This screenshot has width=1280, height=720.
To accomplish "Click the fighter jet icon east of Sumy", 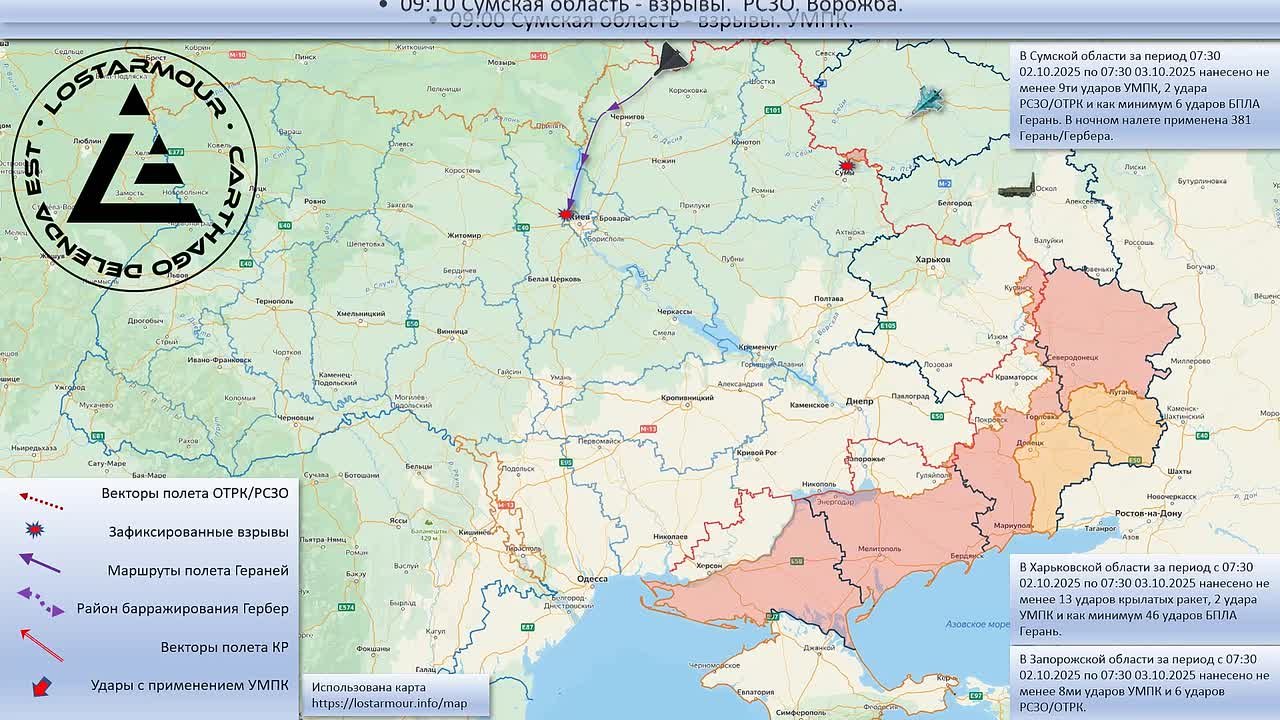I will click(925, 101).
